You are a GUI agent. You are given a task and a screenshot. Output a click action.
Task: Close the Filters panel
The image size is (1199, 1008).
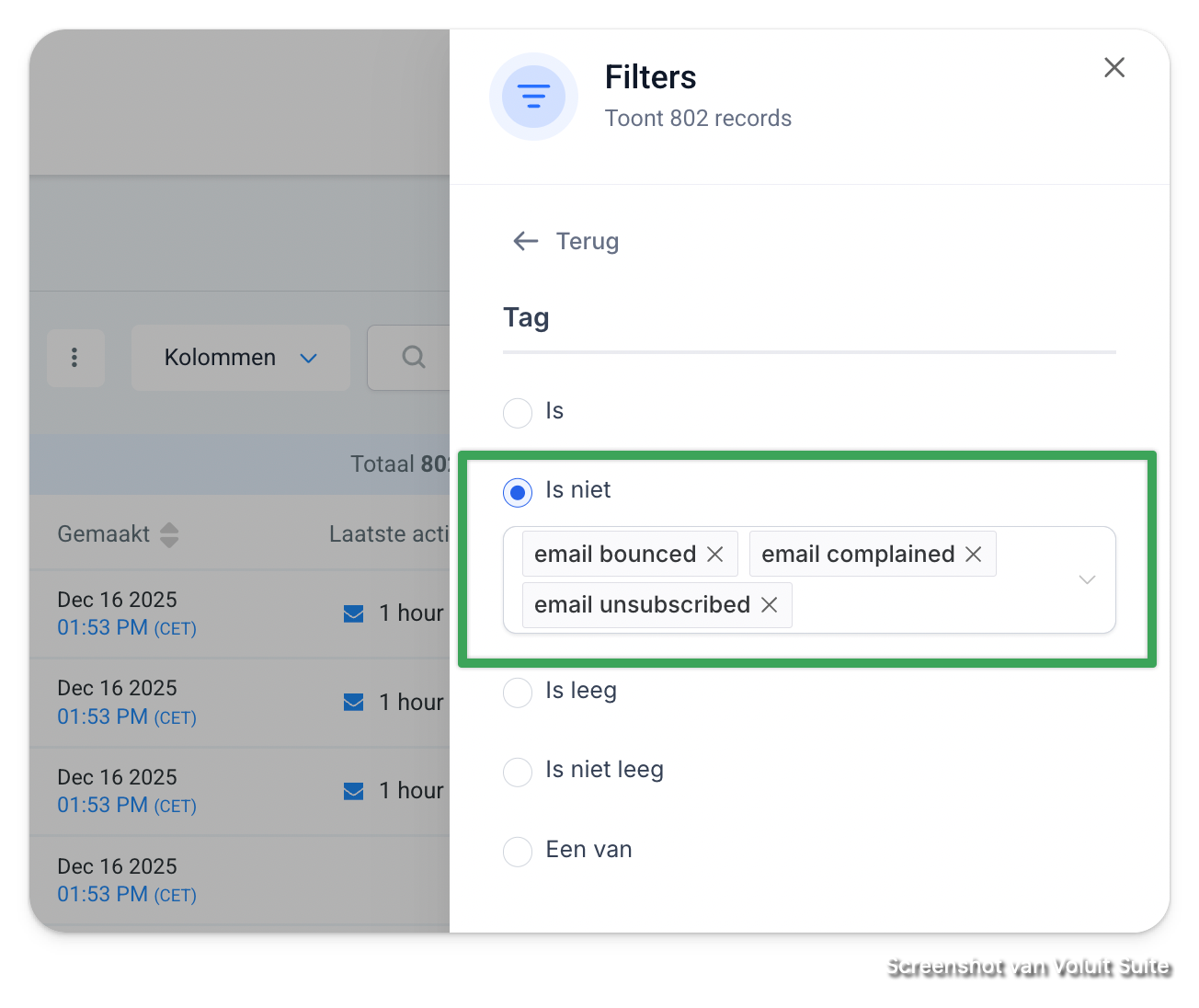(x=1113, y=67)
